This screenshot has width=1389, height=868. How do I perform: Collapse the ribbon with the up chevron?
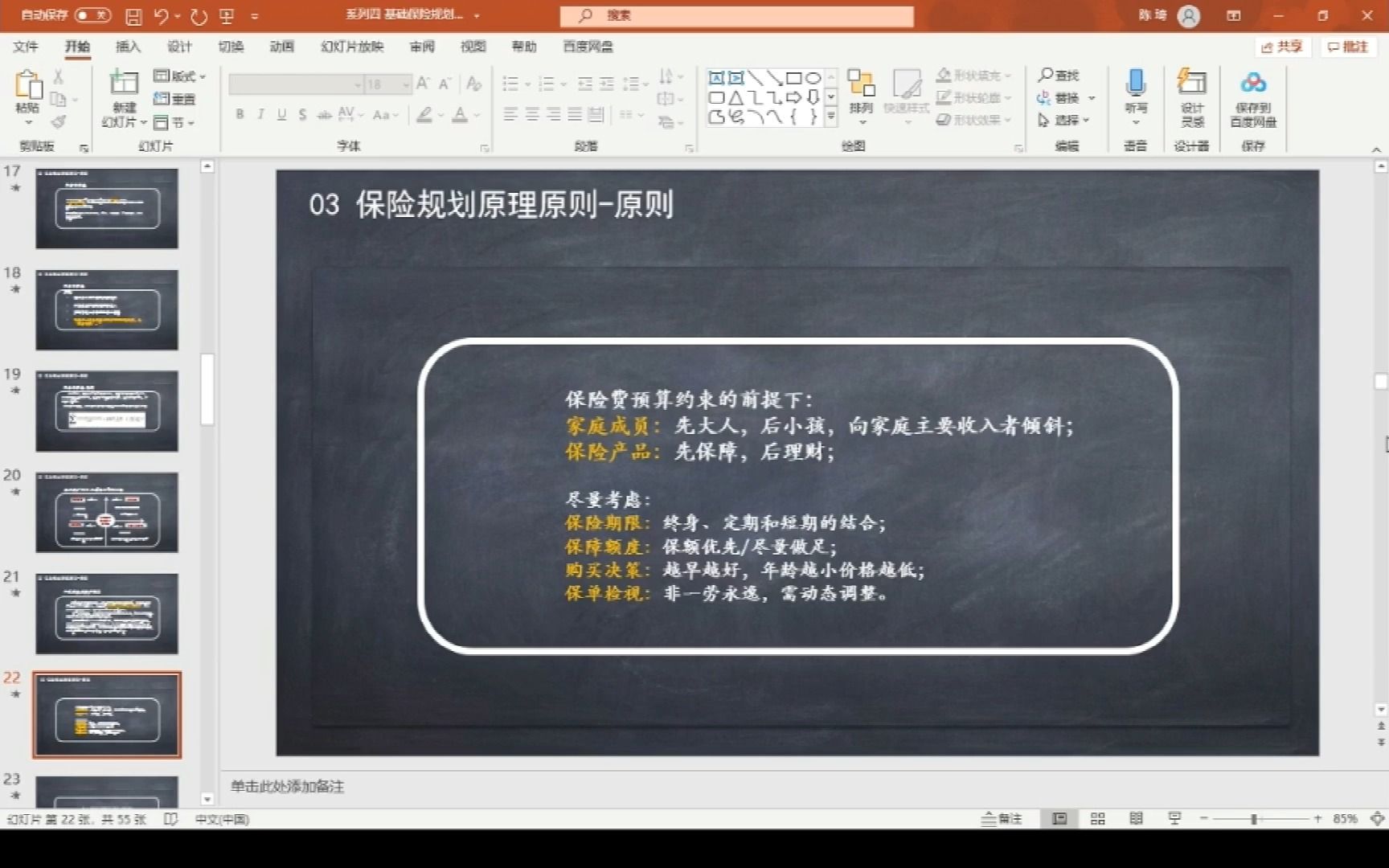(x=1376, y=149)
